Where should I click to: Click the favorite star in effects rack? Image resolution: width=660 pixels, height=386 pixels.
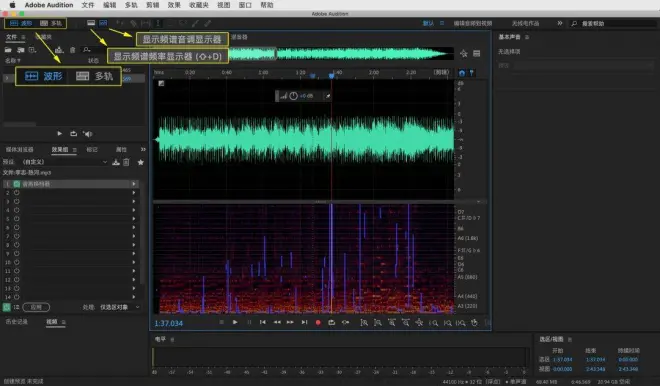pos(141,162)
